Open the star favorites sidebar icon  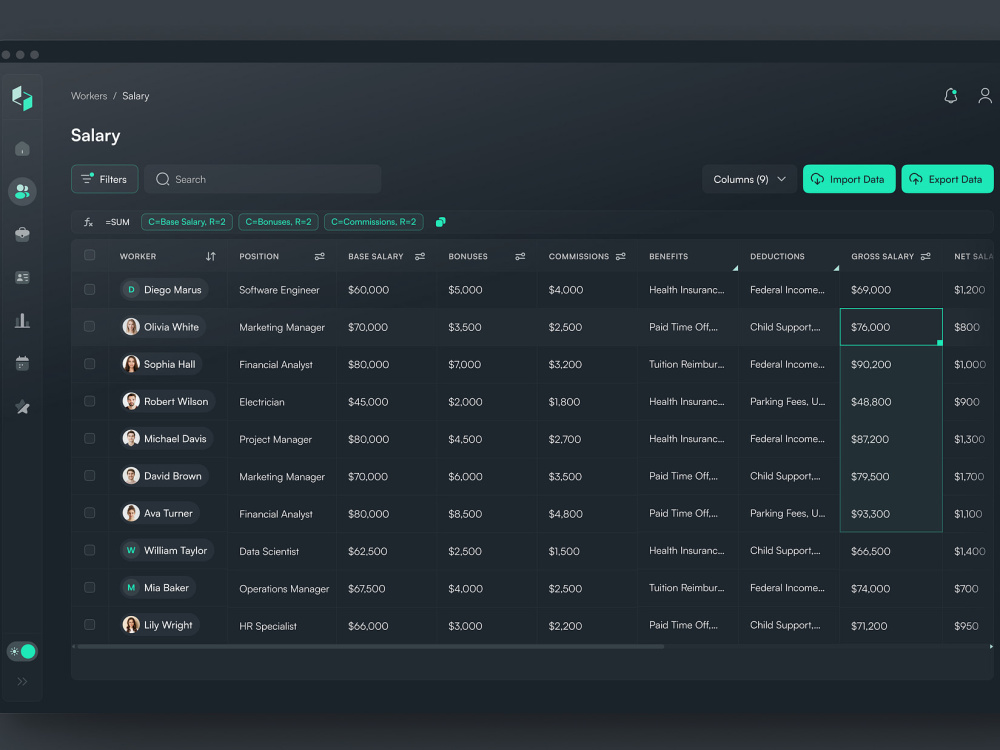[x=22, y=407]
